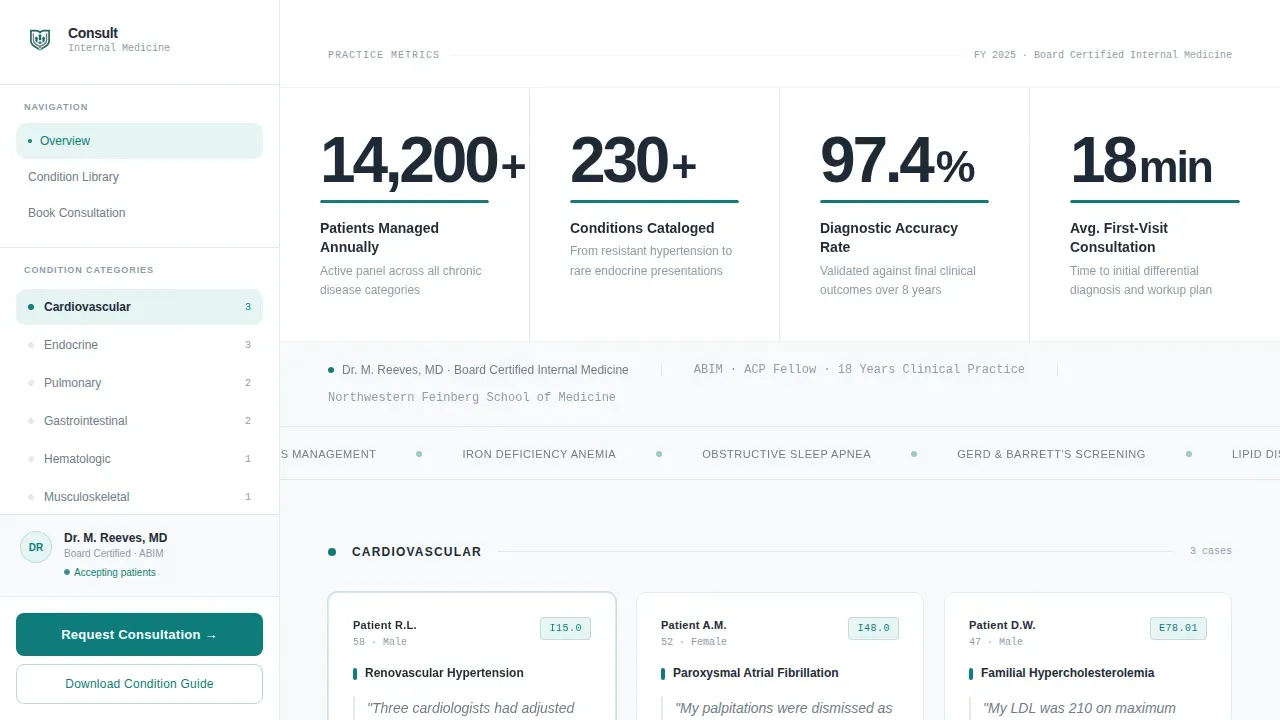This screenshot has height=720, width=1280.
Task: Click the 97.4% accuracy metric
Action: coord(897,161)
